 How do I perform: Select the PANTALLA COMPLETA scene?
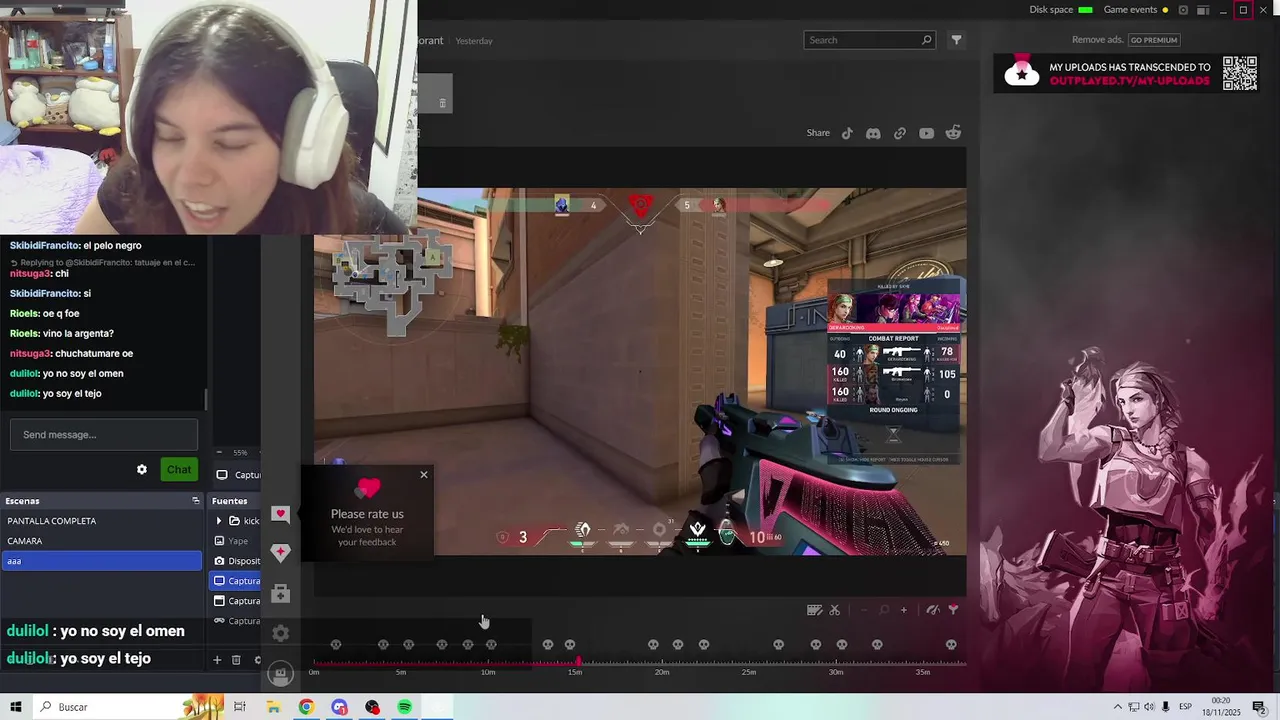tap(101, 521)
